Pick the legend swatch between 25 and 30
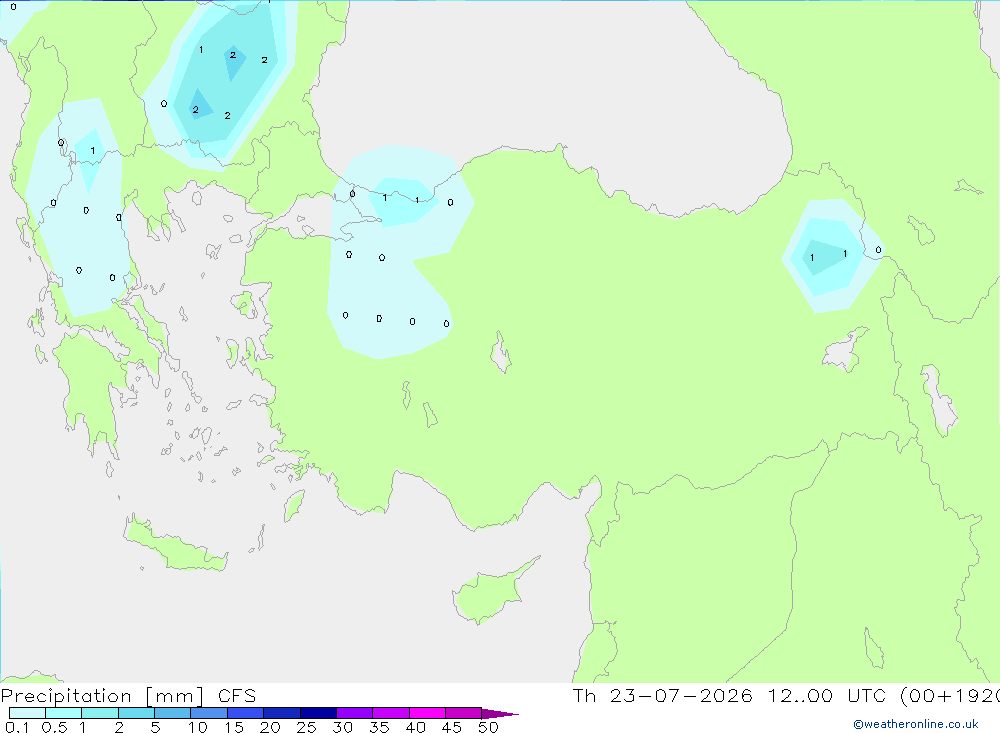The image size is (1000, 733). tap(318, 713)
